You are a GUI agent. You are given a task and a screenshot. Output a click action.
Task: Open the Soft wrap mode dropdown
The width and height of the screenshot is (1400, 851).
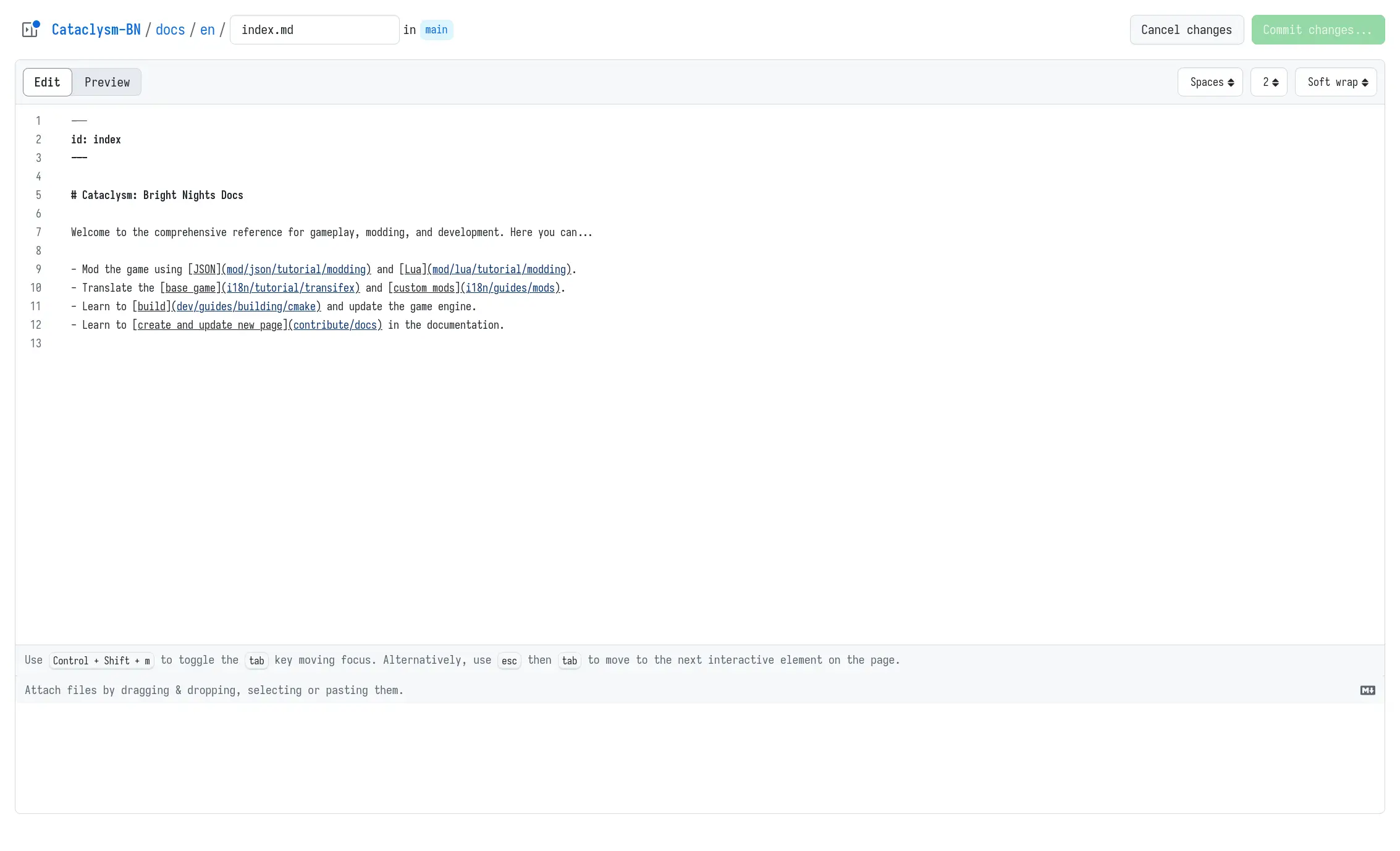[1335, 82]
